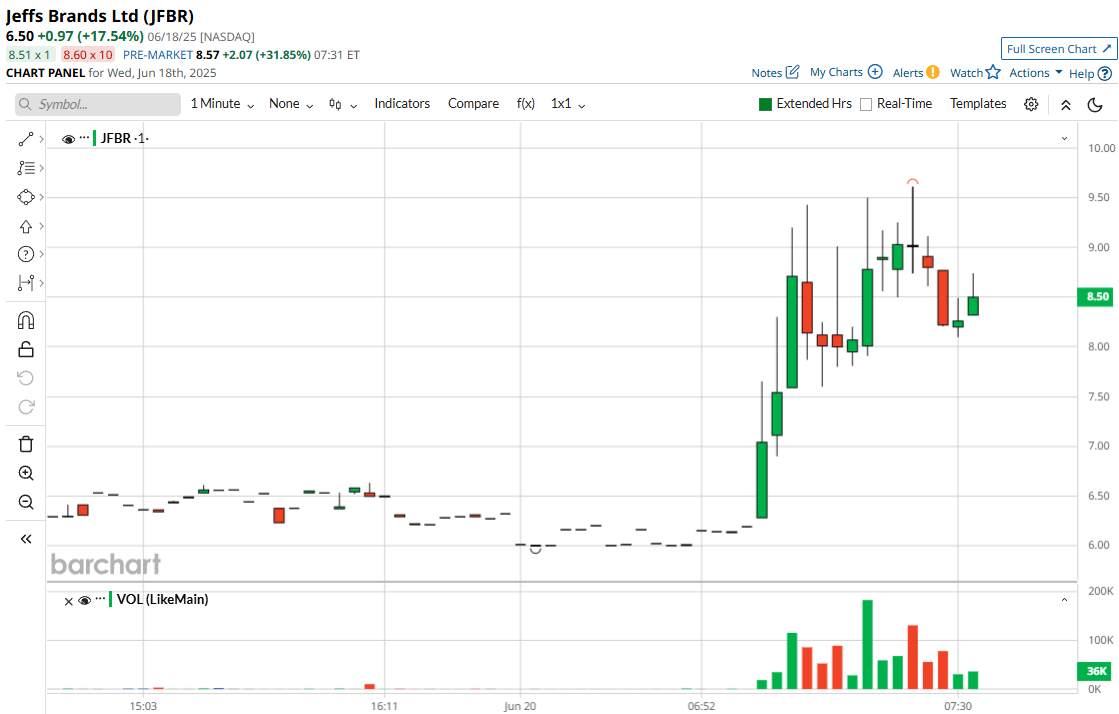Click the My Charts plus icon
Image resolution: width=1119 pixels, height=714 pixels.
(875, 72)
